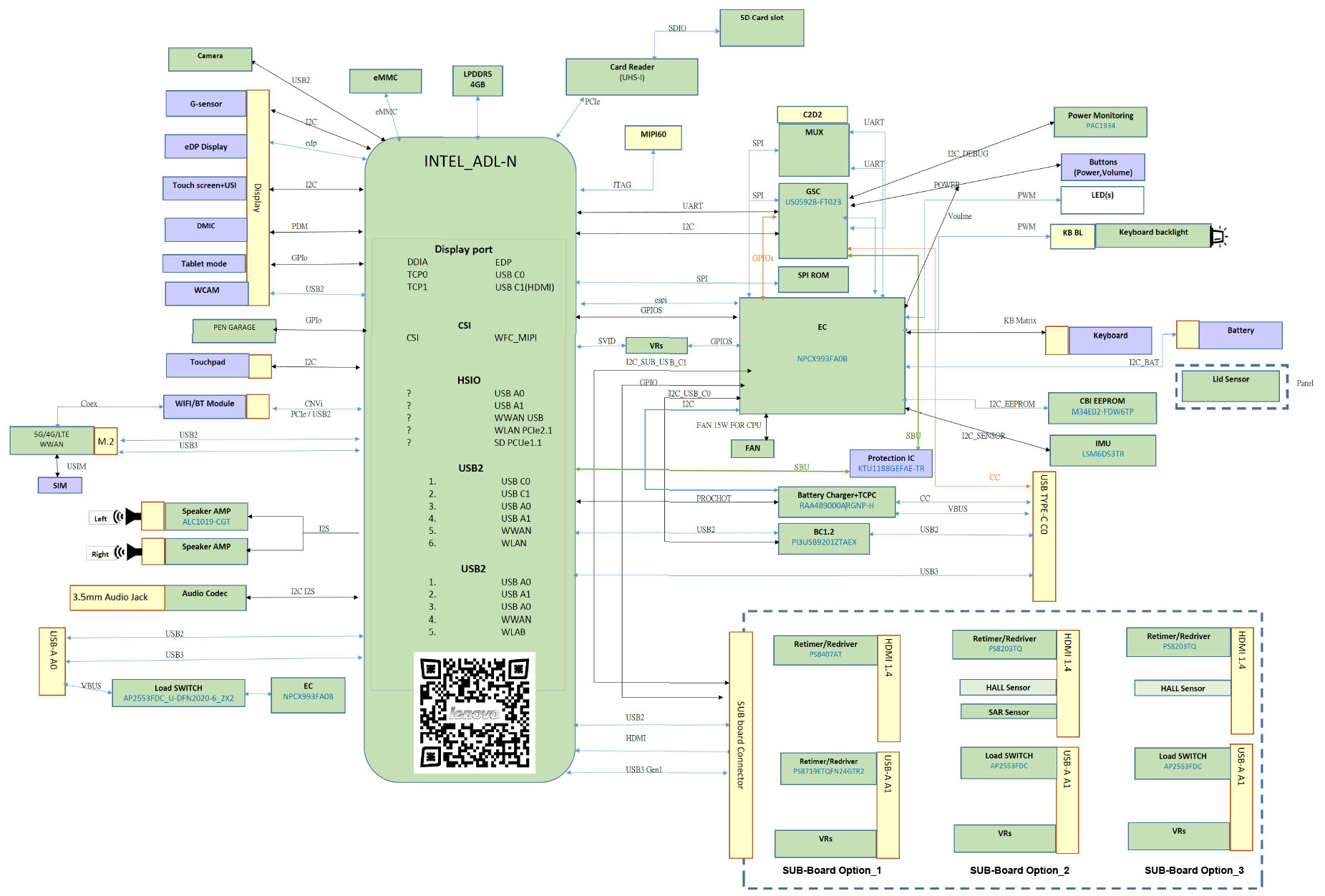Select the CBI EEPROM M34E02-FDW6TP block

pos(1102,408)
